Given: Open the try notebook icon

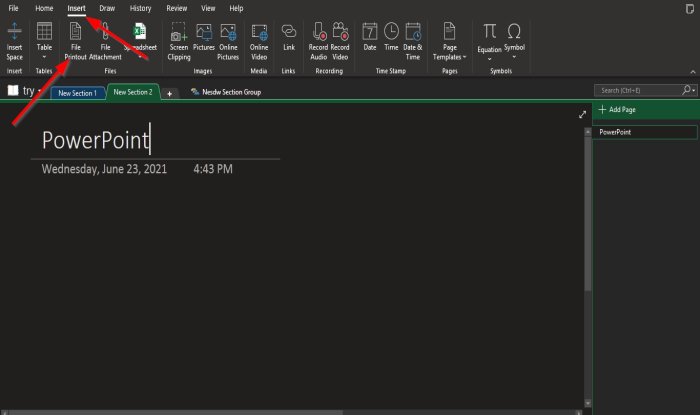Looking at the screenshot, I should (x=13, y=90).
